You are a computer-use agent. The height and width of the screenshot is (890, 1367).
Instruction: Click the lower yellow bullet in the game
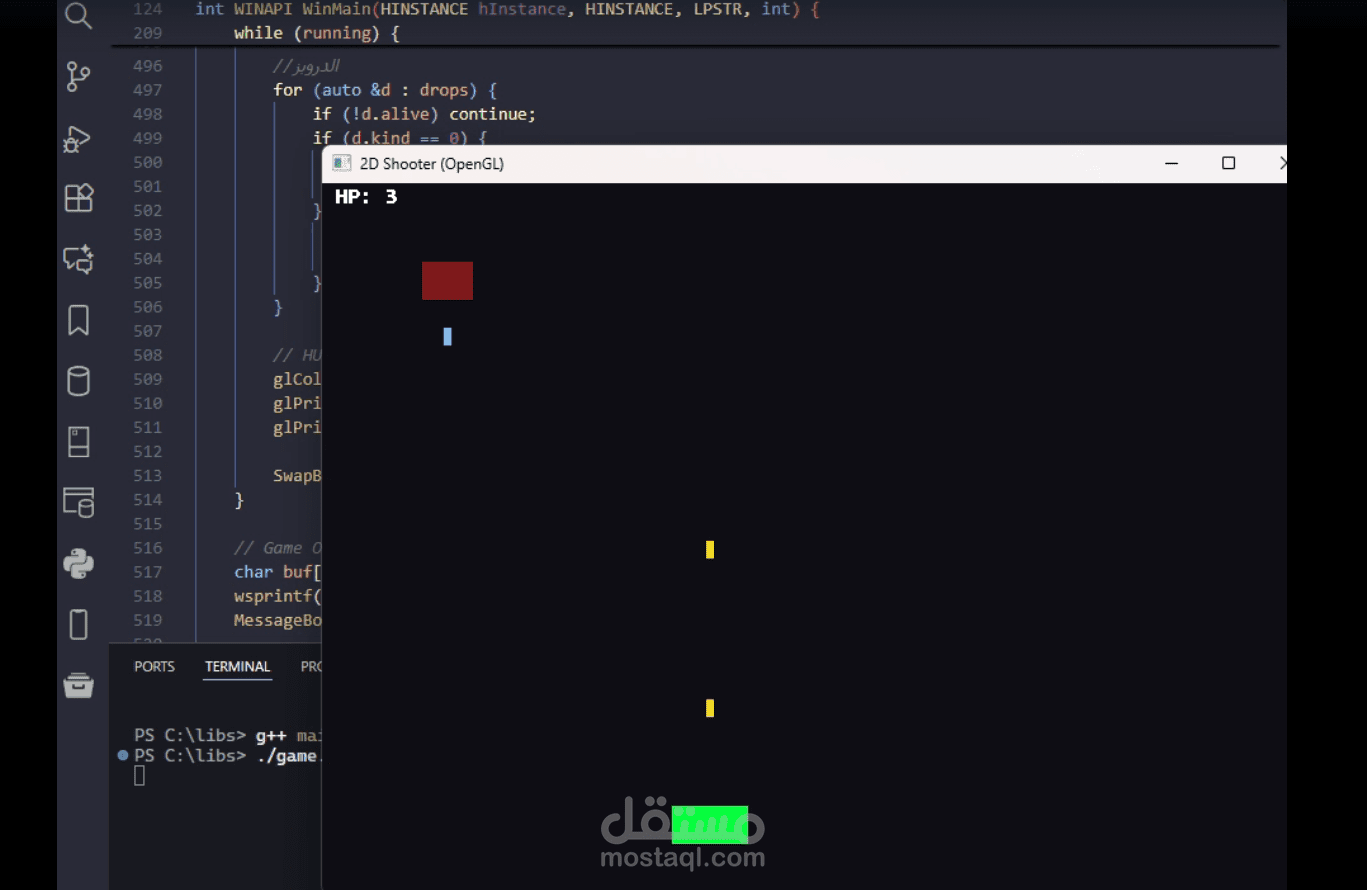(710, 708)
